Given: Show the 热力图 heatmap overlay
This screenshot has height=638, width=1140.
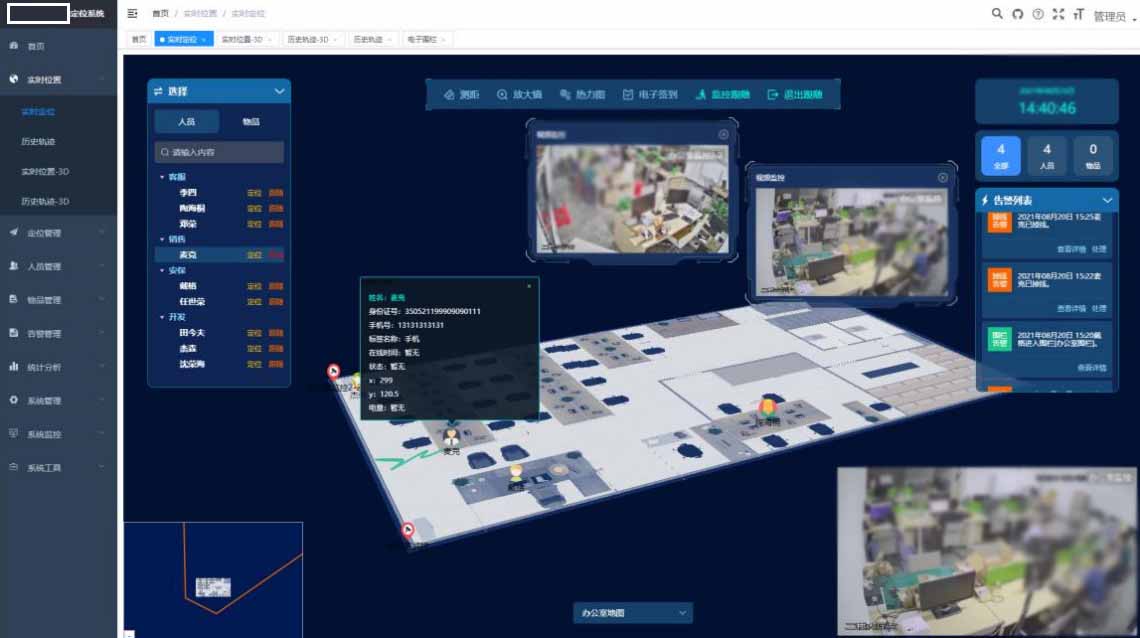Looking at the screenshot, I should pos(582,95).
